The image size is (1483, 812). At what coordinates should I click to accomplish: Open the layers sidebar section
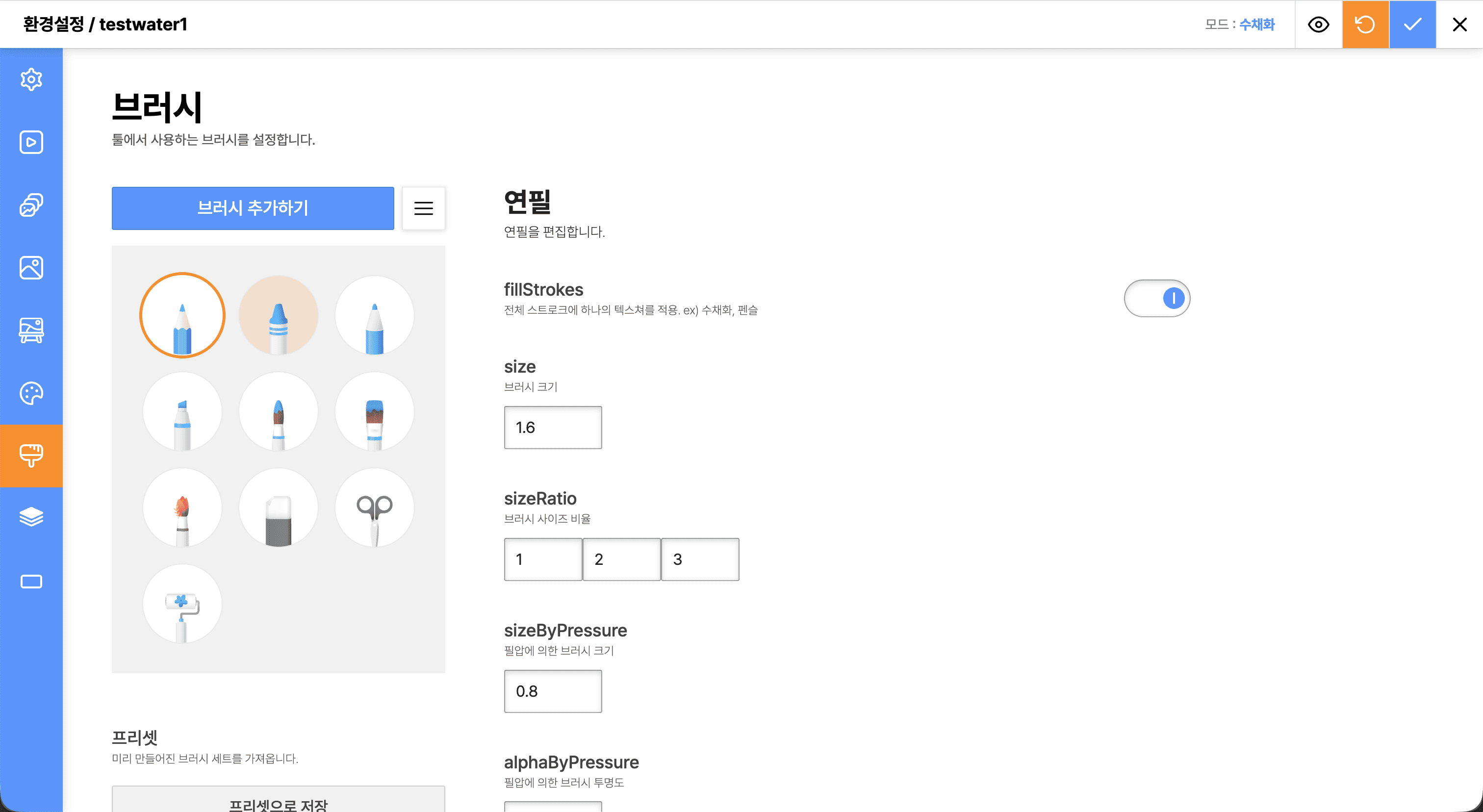pos(31,517)
